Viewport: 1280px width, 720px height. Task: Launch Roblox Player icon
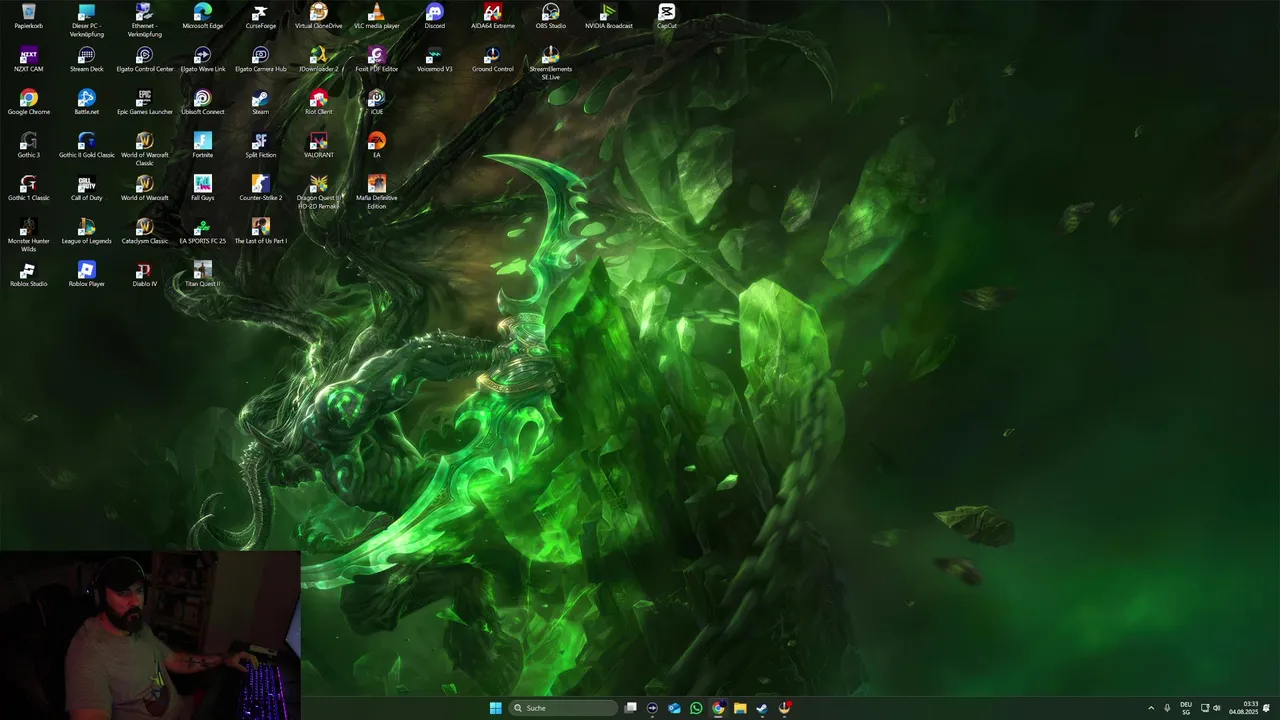point(87,274)
